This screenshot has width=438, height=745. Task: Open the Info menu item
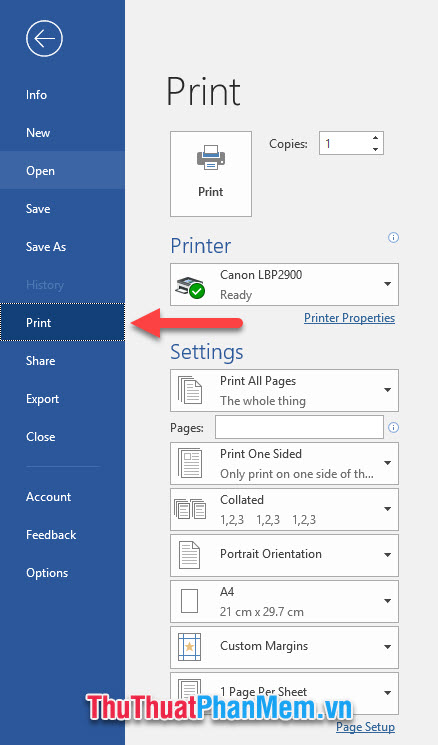click(62, 95)
